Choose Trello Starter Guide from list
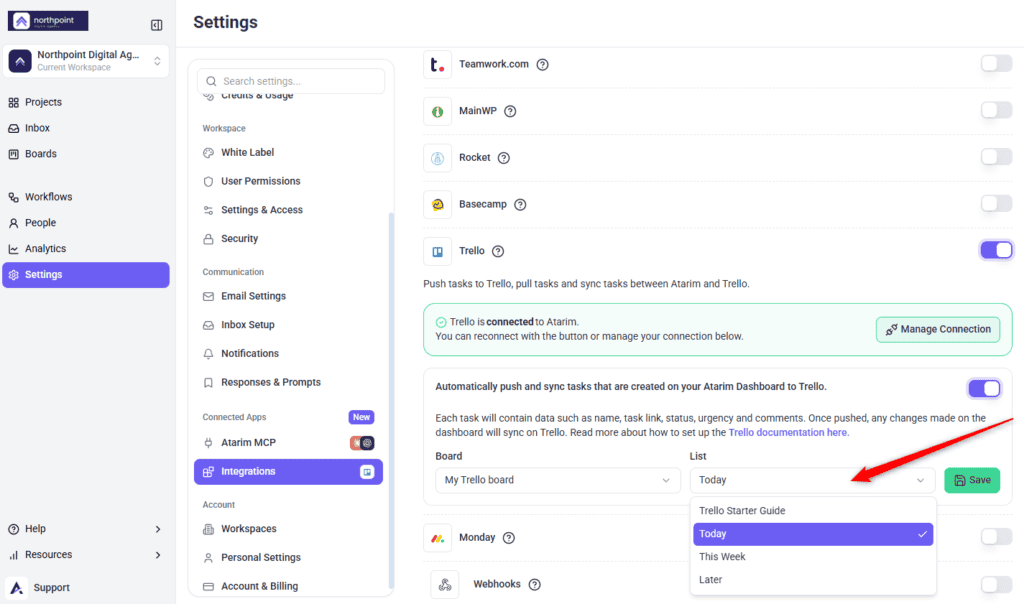This screenshot has width=1024, height=604. click(813, 511)
